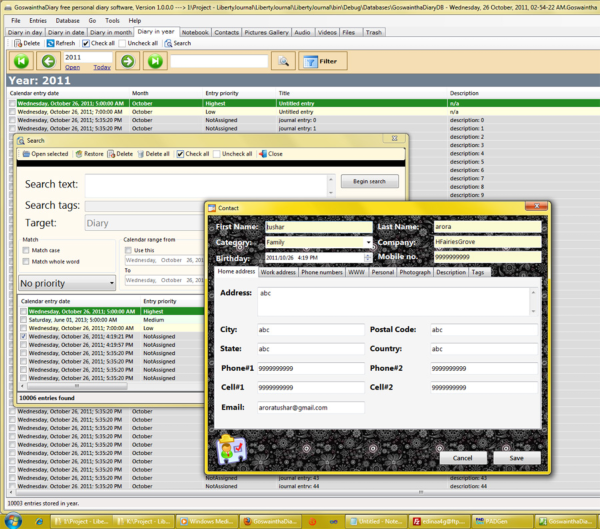Click the Email input field
Image resolution: width=600 pixels, height=529 pixels.
pyautogui.click(x=310, y=407)
